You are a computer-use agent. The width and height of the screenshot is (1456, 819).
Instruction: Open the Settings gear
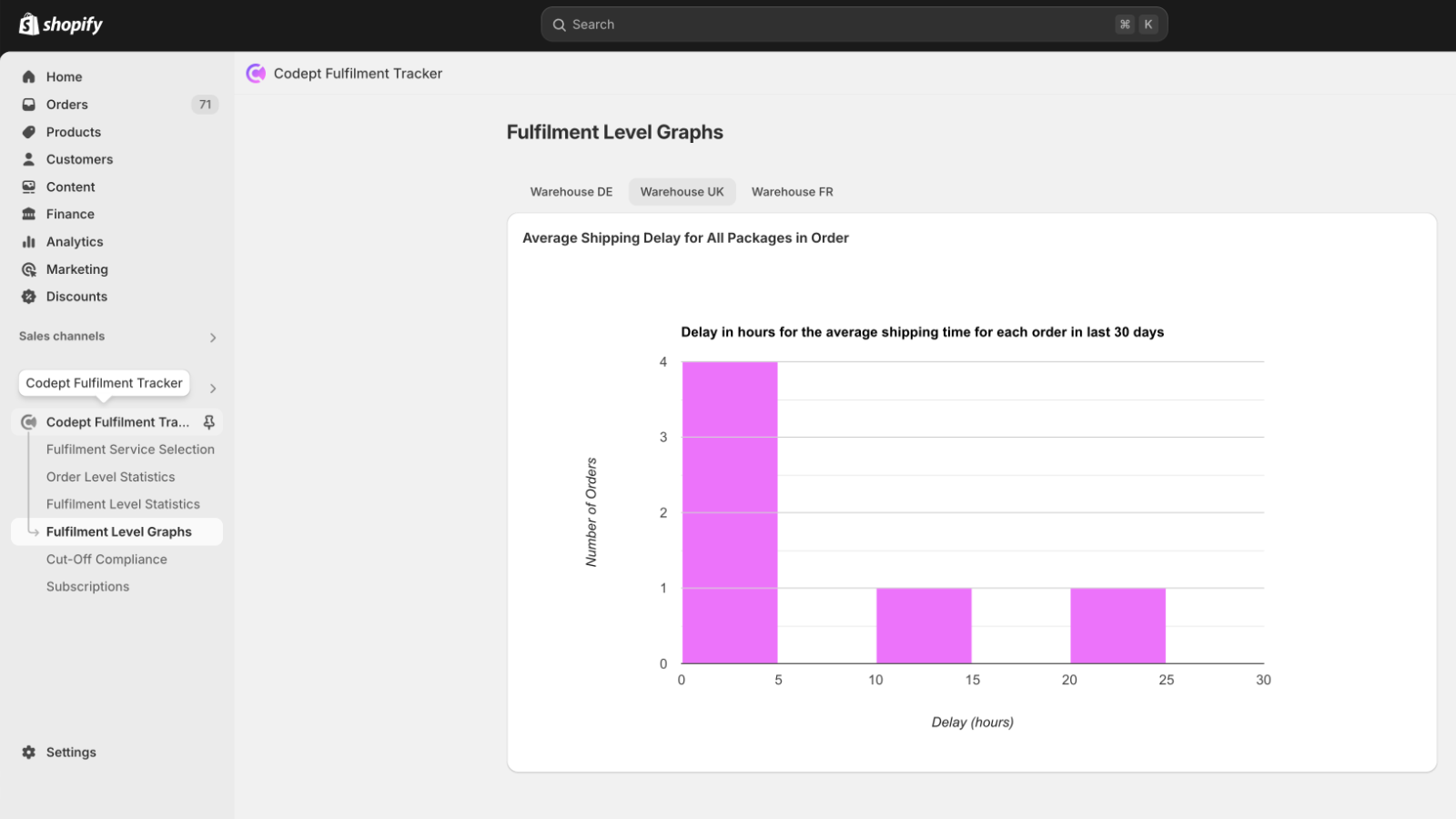pyautogui.click(x=28, y=752)
